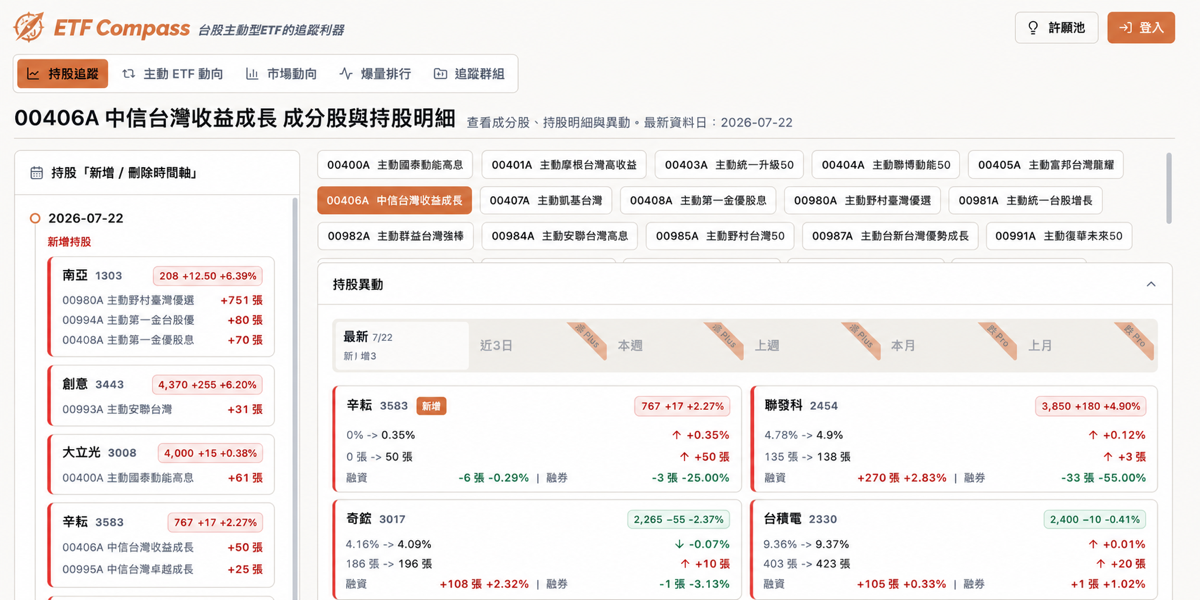Click the login arrow icon beside 登入

click(1126, 28)
